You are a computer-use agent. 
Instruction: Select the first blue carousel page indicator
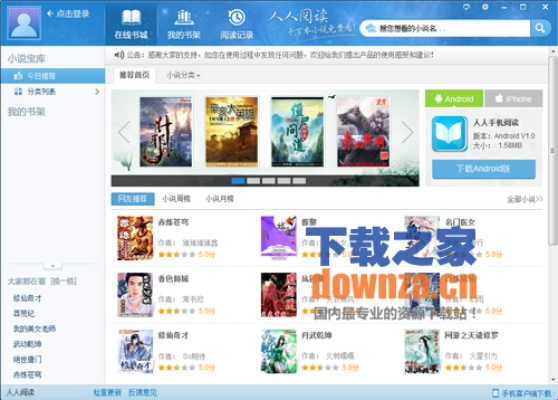[x=238, y=181]
